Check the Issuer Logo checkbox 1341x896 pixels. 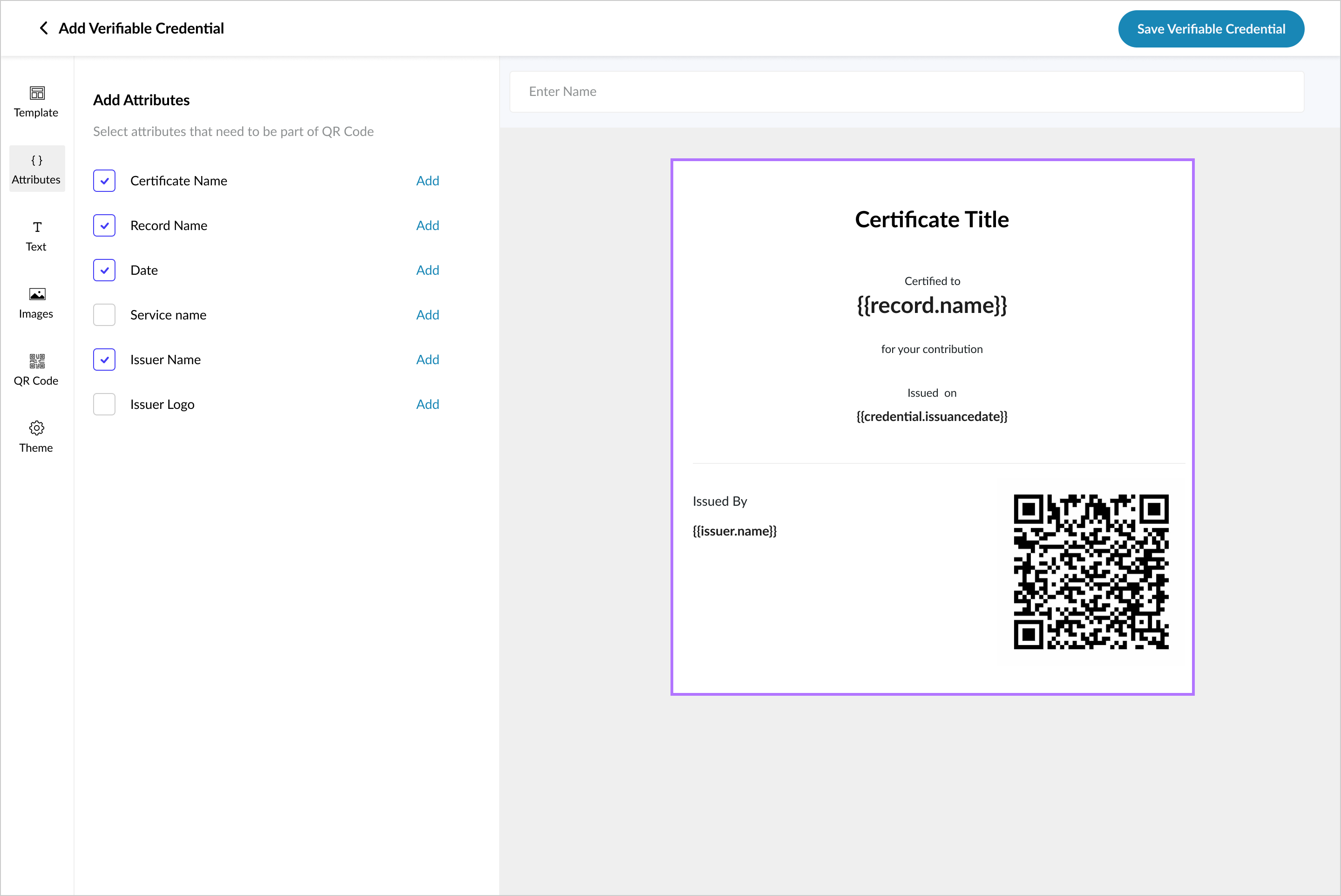pyautogui.click(x=104, y=404)
